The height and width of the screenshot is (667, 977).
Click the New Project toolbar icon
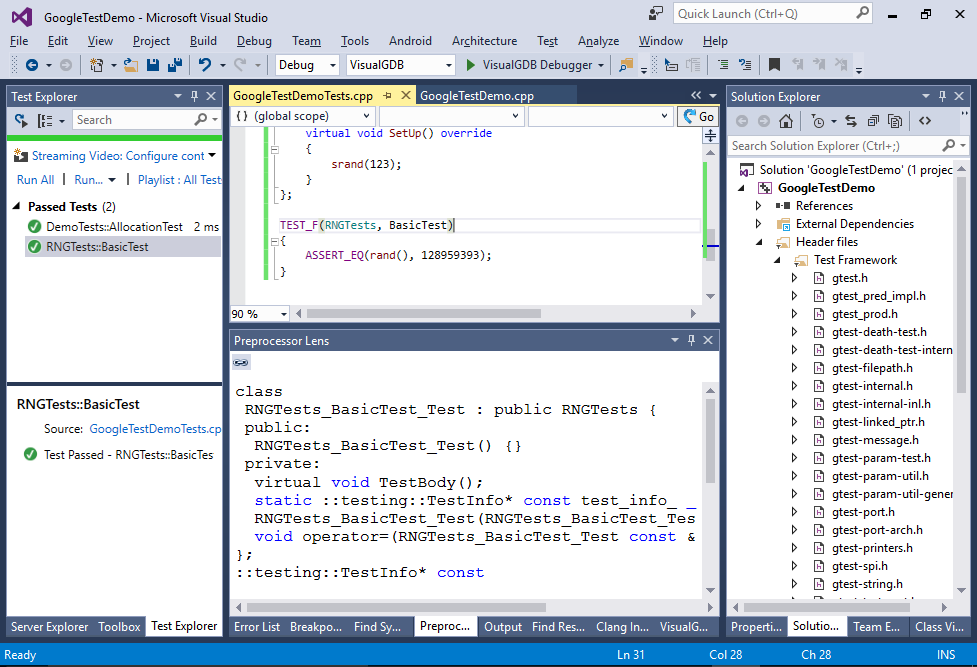(x=97, y=65)
